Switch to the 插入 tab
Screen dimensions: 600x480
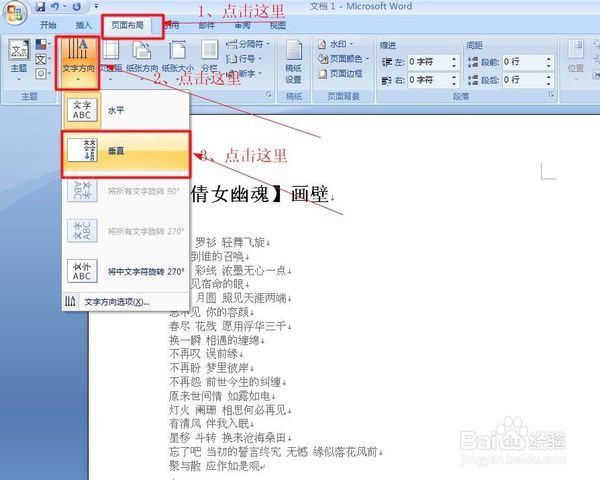pyautogui.click(x=83, y=25)
